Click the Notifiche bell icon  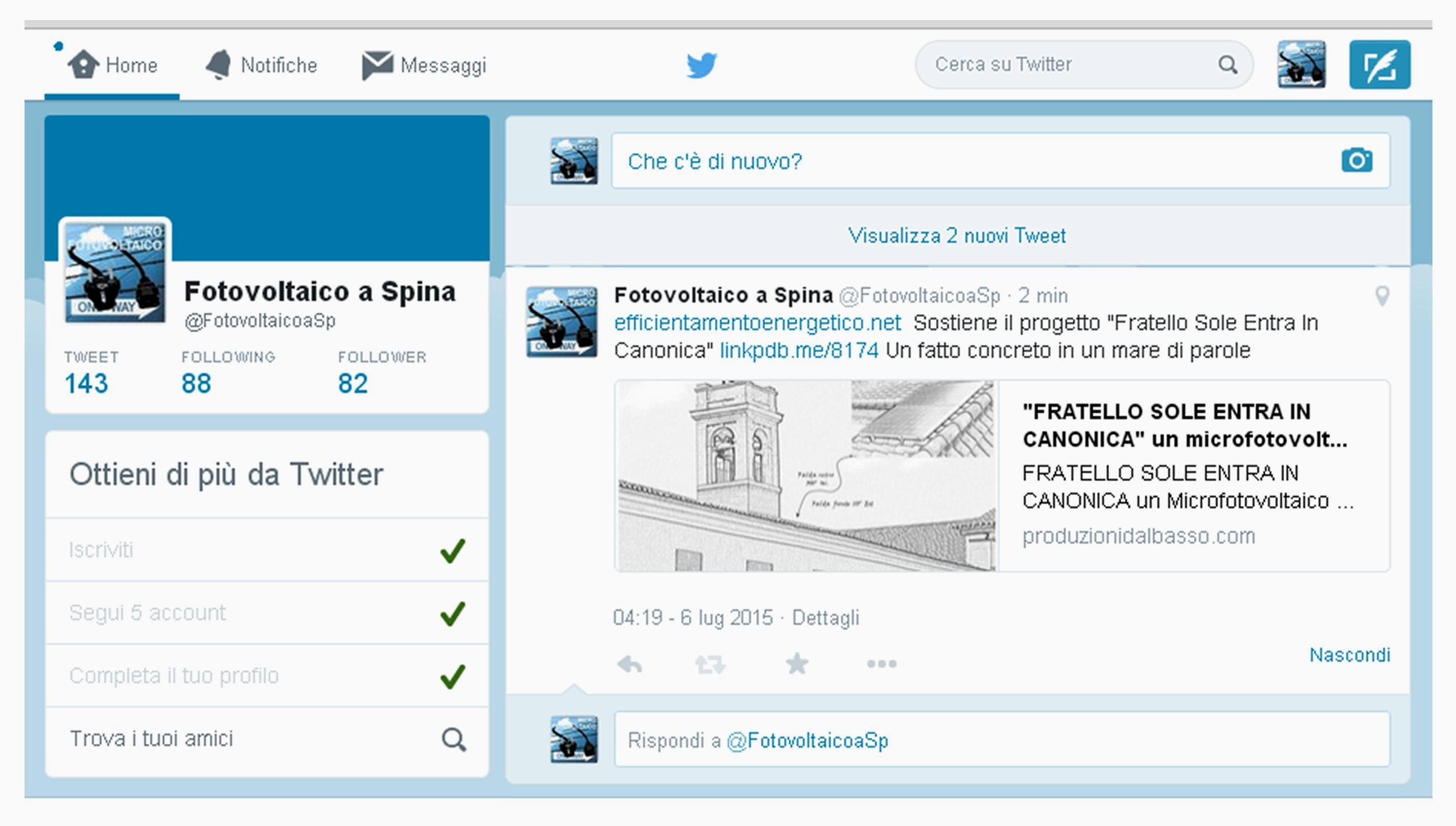coord(219,64)
